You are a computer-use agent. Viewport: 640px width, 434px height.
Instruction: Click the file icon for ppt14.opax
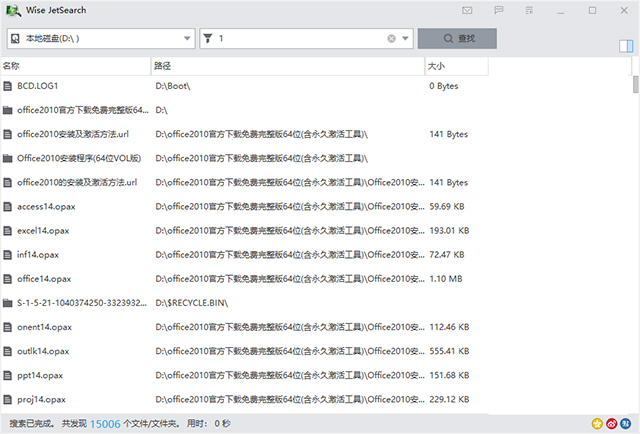(7, 375)
